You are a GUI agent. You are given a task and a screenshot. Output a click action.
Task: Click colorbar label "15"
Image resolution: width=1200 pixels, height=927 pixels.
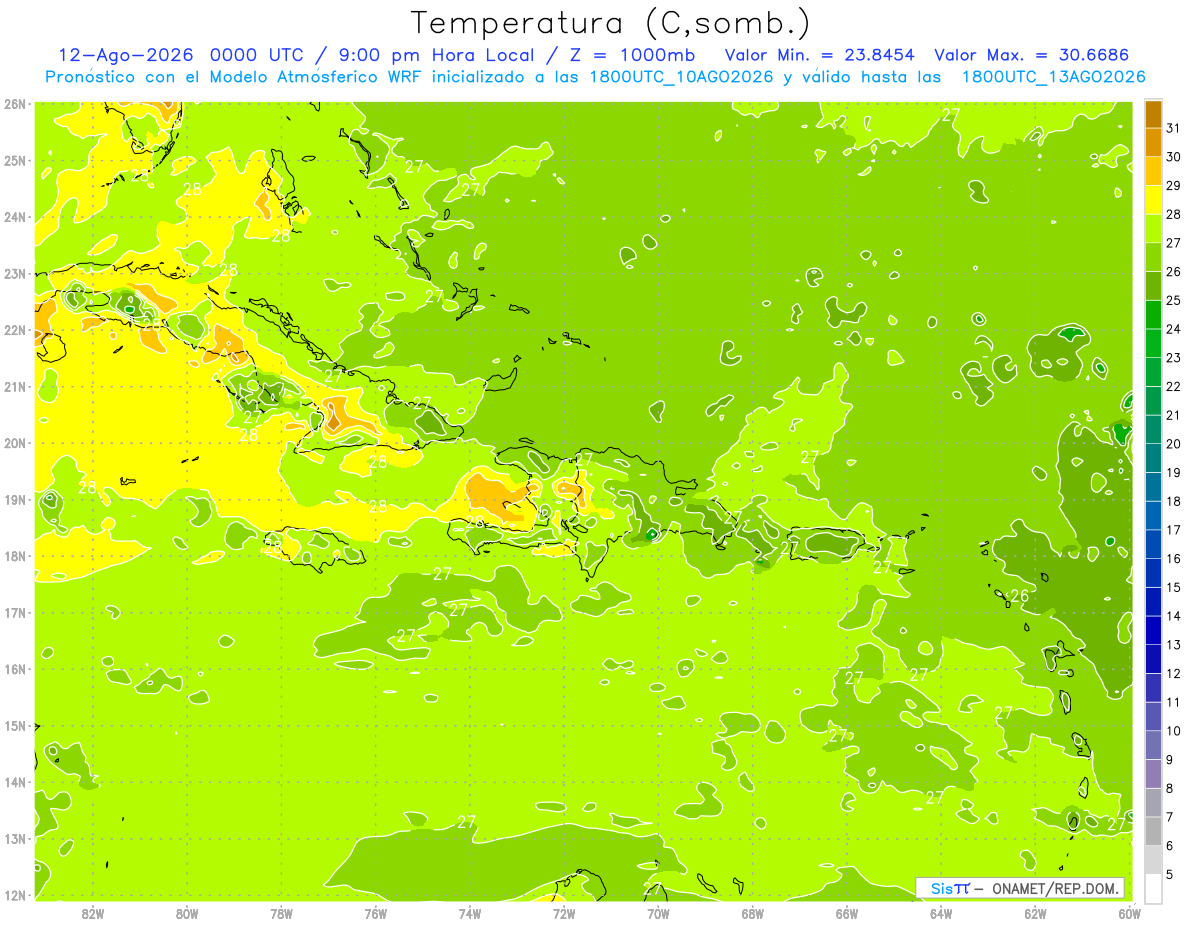tap(1174, 587)
